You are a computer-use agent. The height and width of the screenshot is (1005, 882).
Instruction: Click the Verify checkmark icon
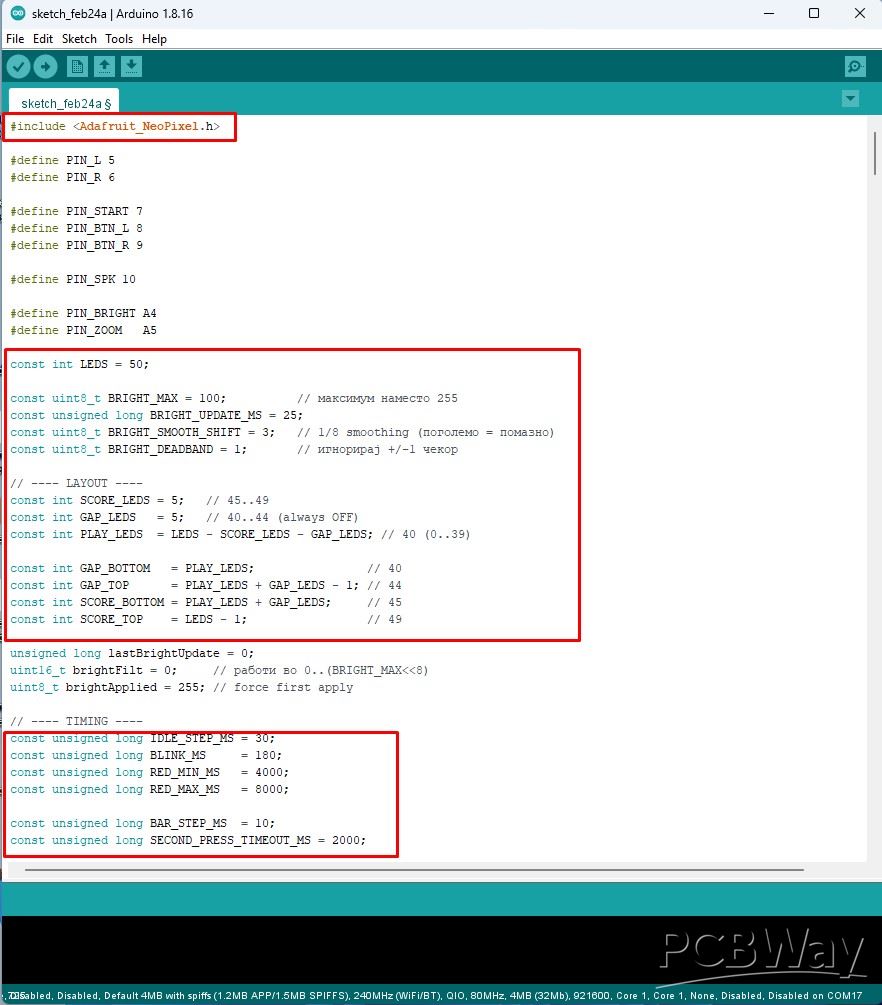(x=19, y=67)
